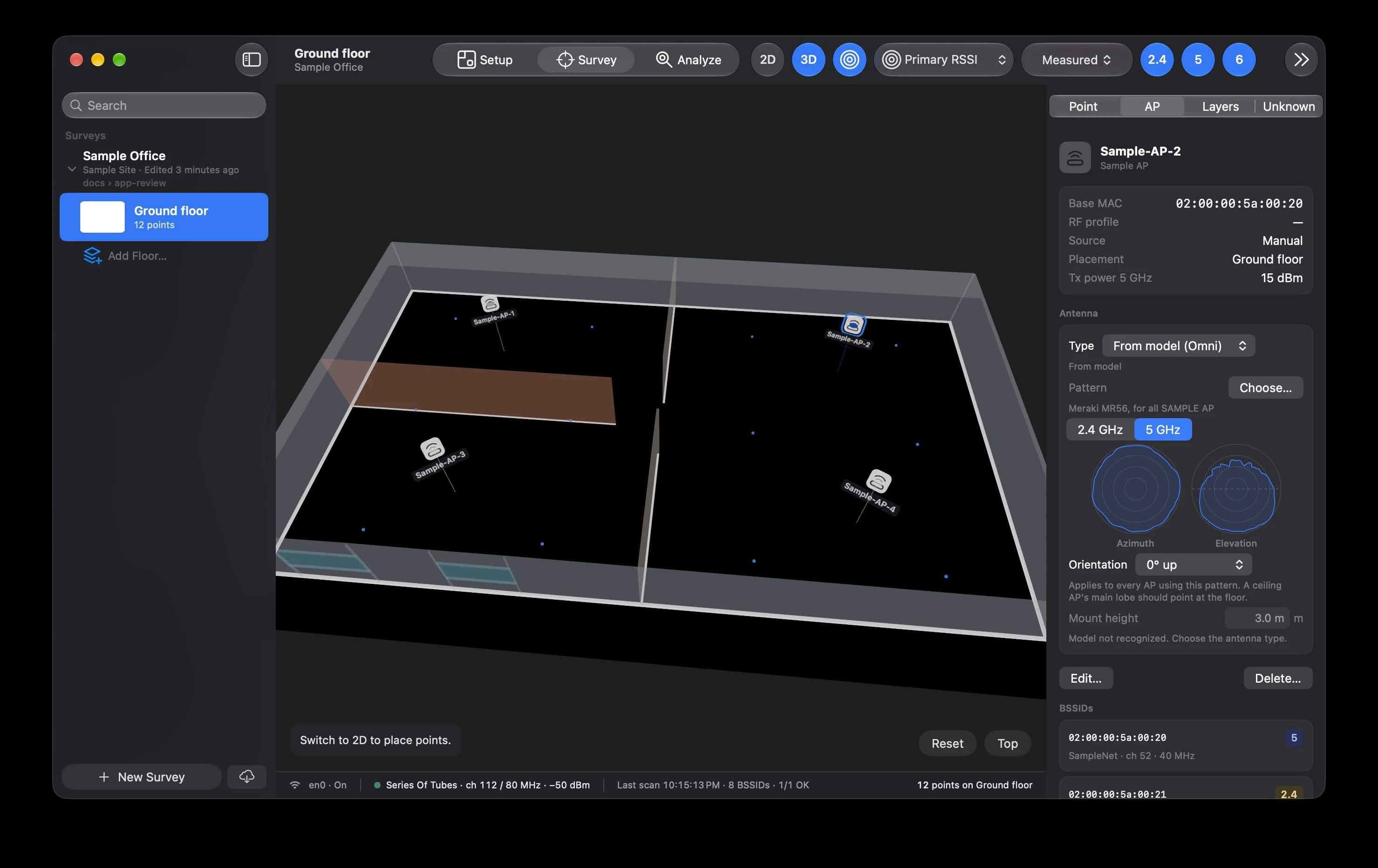Switch to the Survey mode
1378x868 pixels.
coord(586,60)
